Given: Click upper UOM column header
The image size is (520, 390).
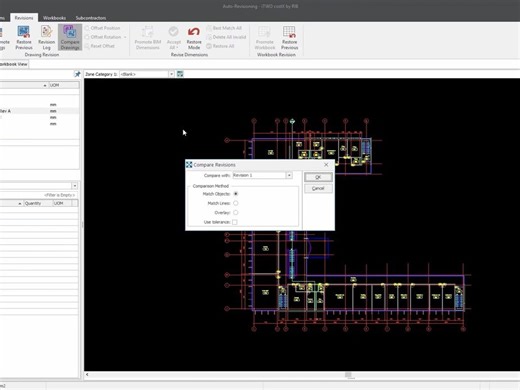Looking at the screenshot, I should [64, 85].
